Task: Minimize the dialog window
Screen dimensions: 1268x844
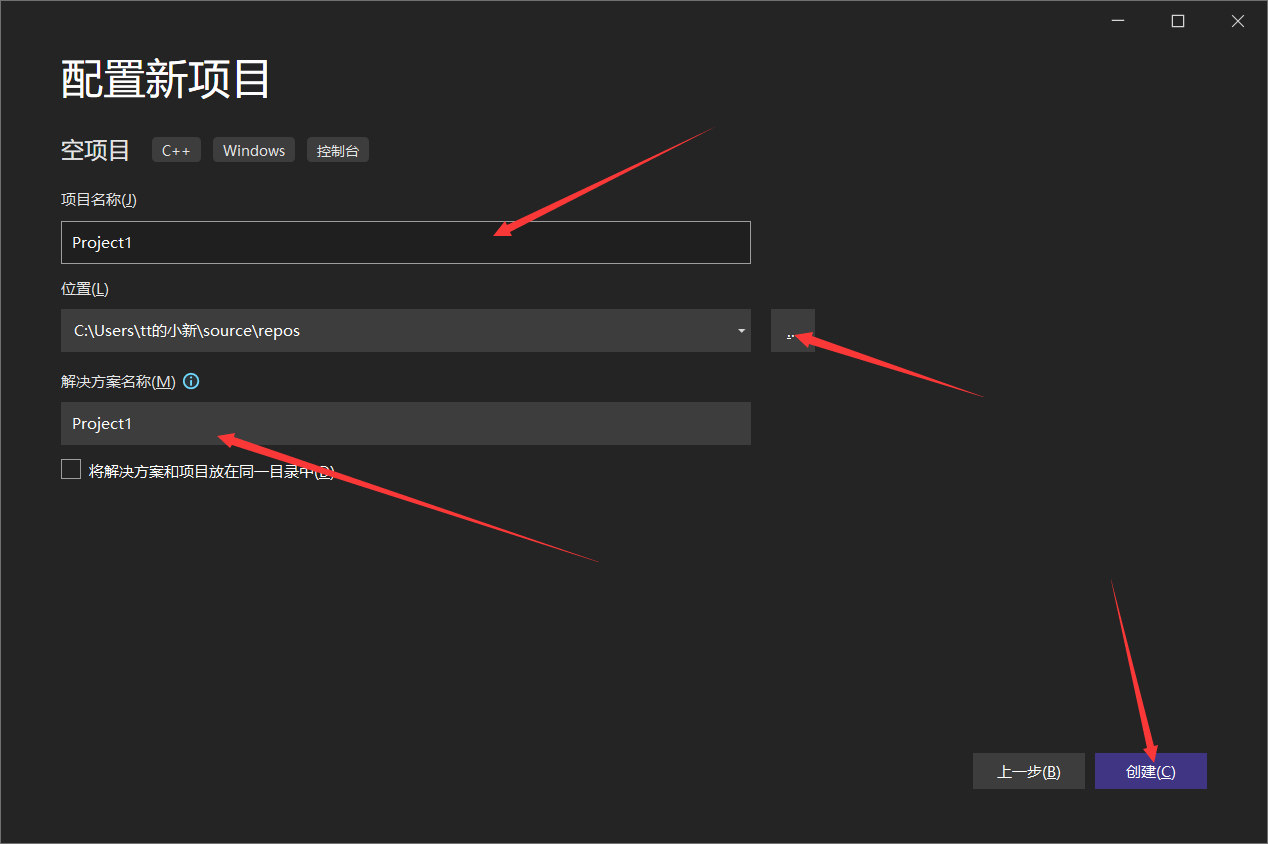Action: [x=1118, y=21]
